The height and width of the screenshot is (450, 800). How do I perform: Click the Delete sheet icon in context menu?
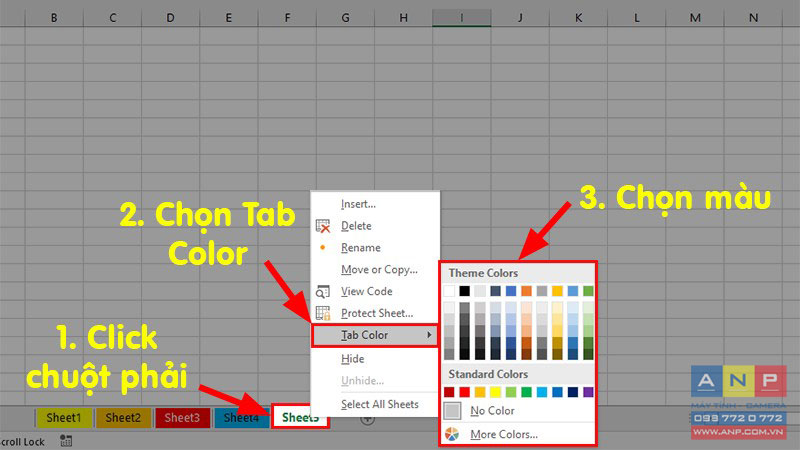pos(323,226)
